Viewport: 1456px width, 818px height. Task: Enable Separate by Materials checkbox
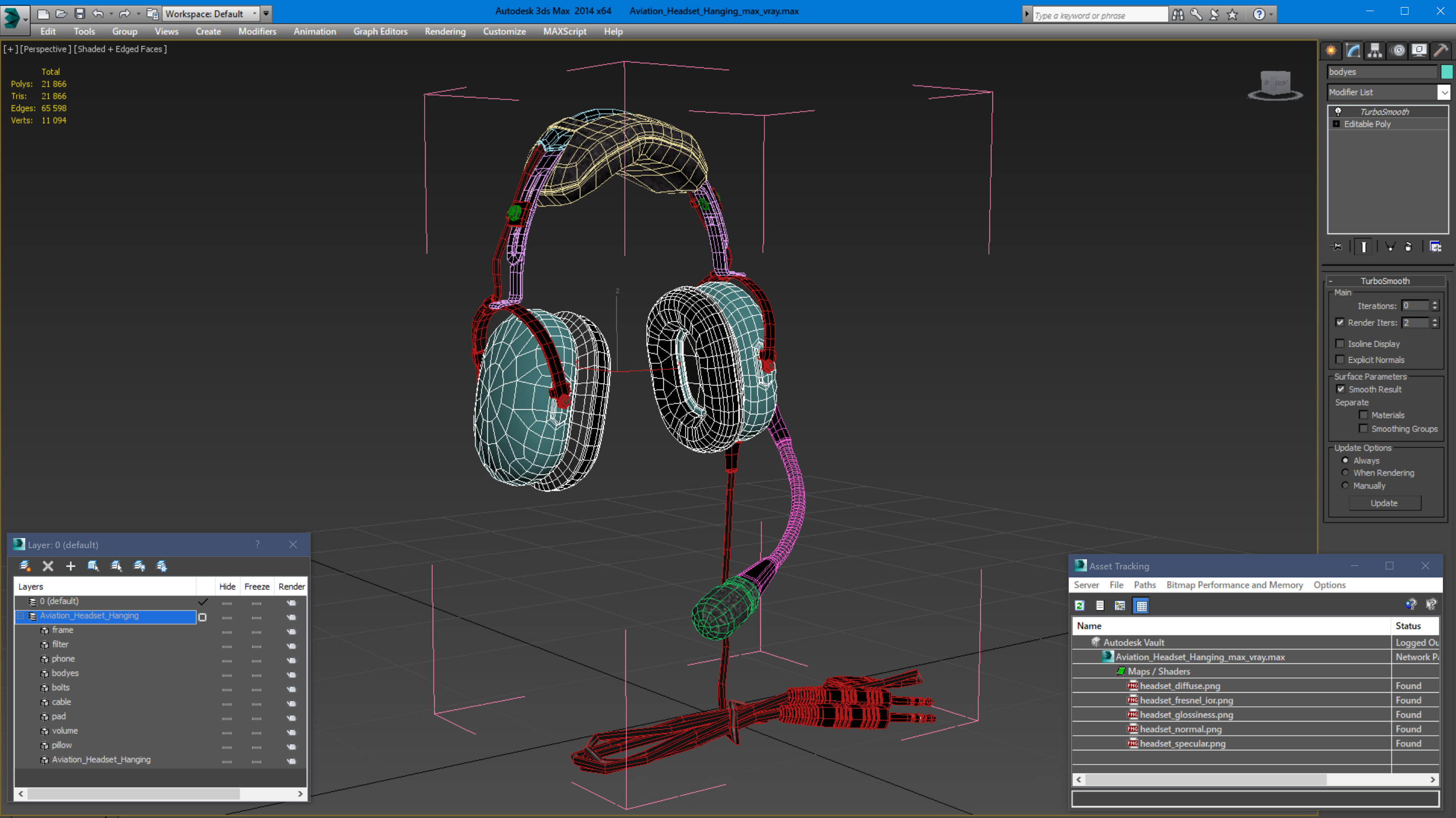coord(1363,415)
